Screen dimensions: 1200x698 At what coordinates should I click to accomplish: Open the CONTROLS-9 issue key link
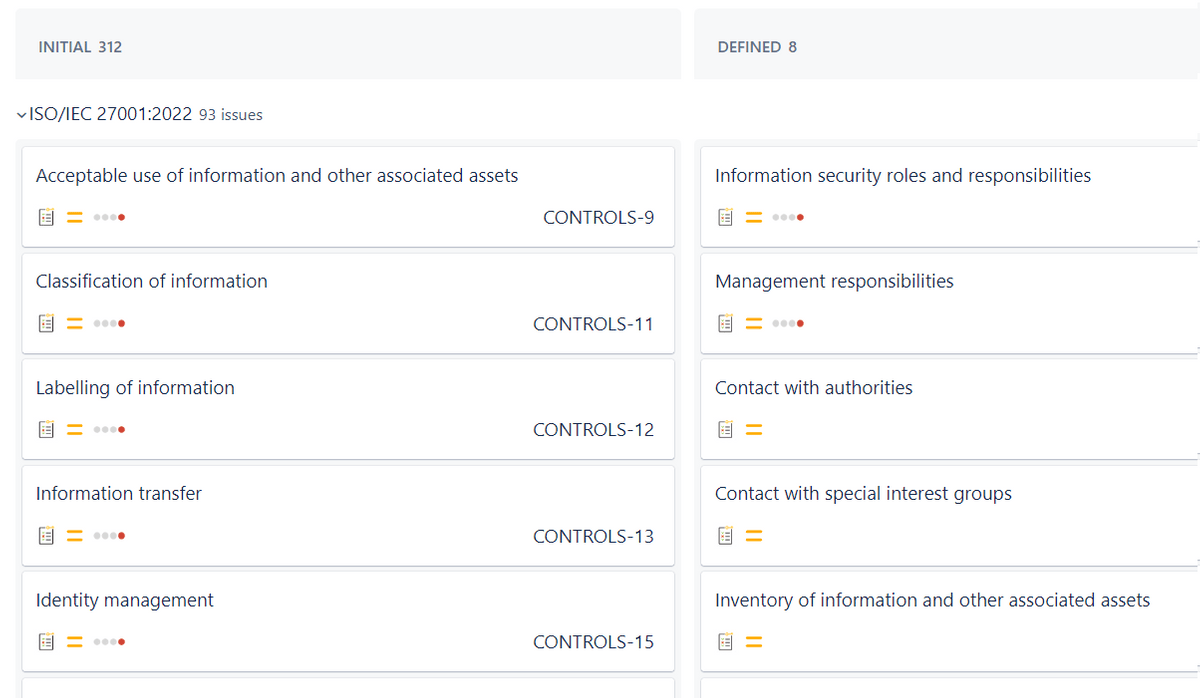pos(598,217)
